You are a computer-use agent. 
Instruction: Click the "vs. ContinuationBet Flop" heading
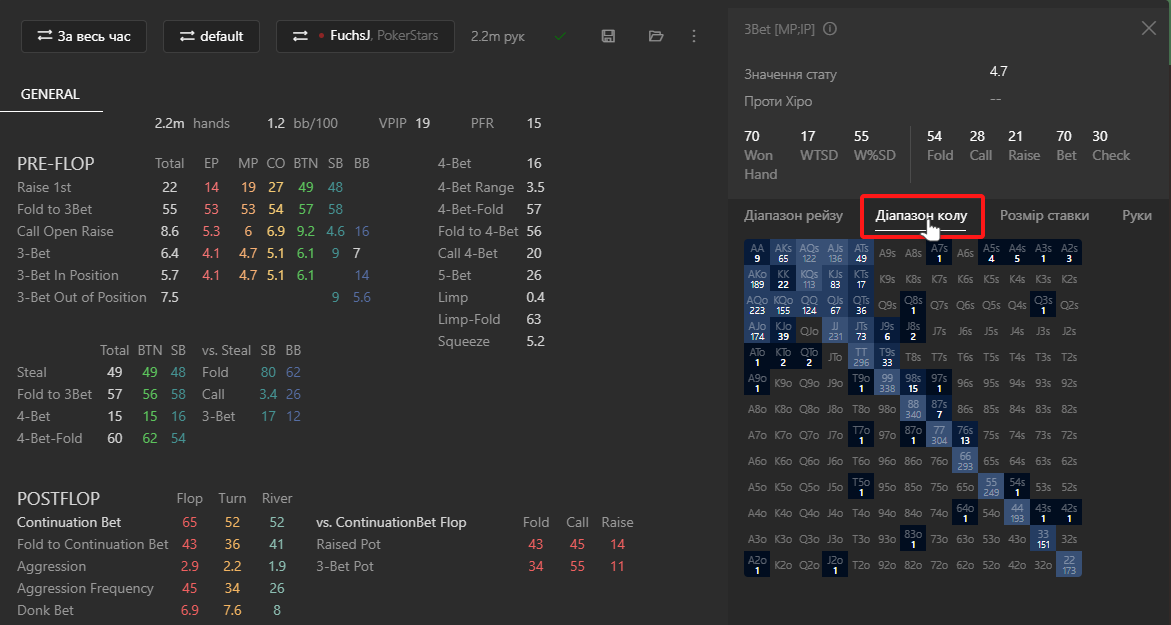pos(391,523)
